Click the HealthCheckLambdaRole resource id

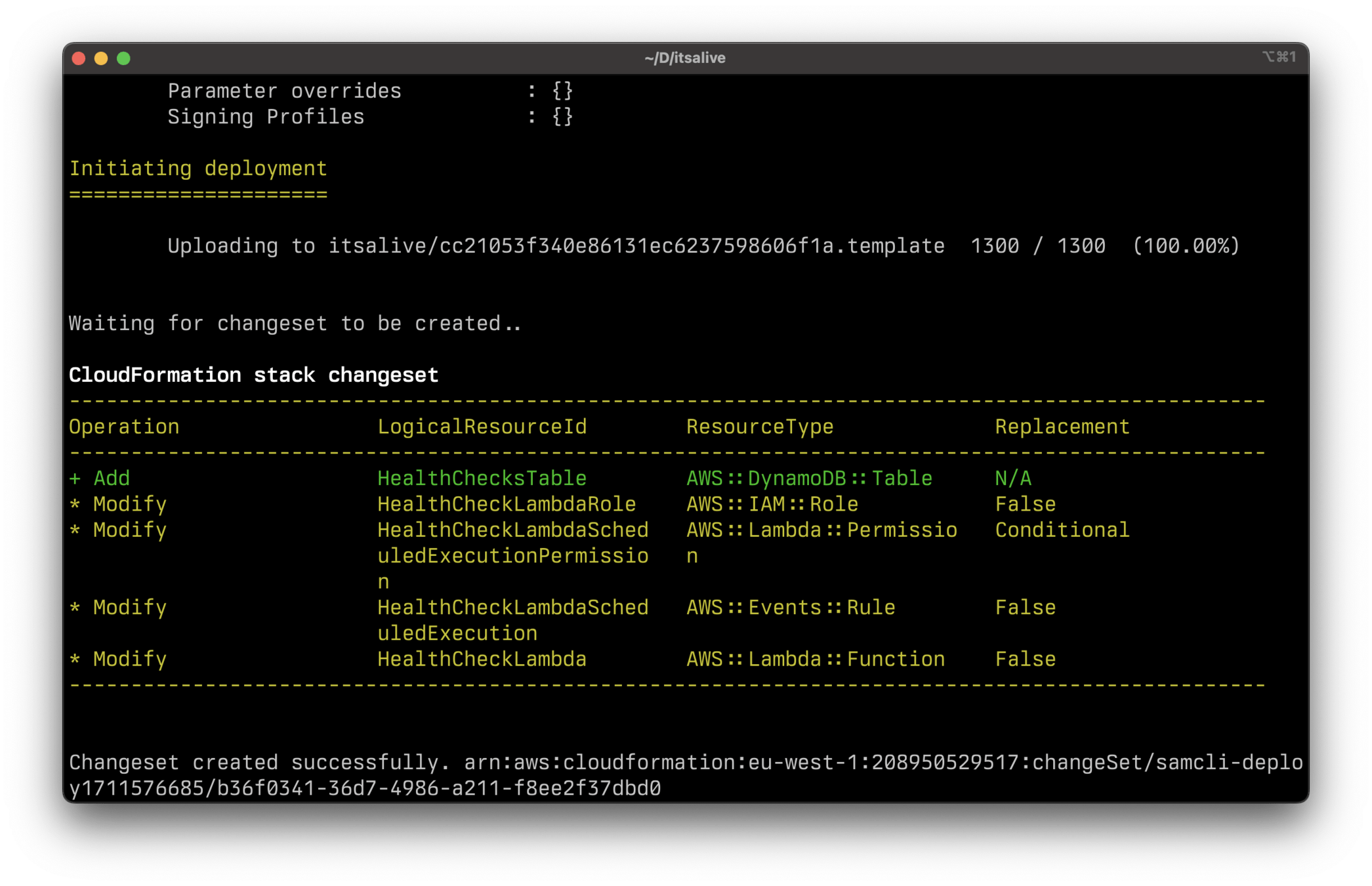[x=506, y=504]
